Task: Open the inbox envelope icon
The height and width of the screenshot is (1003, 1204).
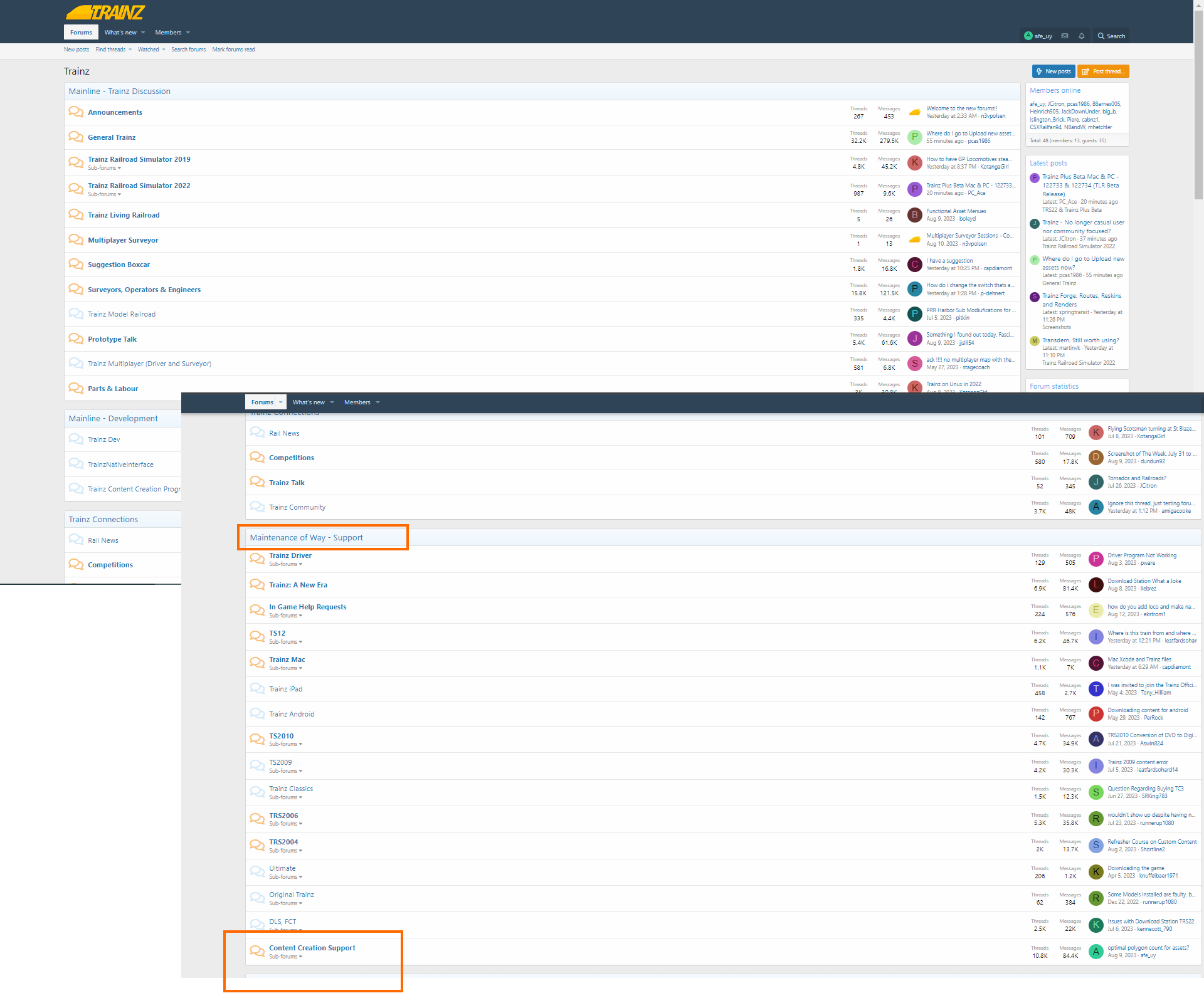Action: tap(1065, 36)
